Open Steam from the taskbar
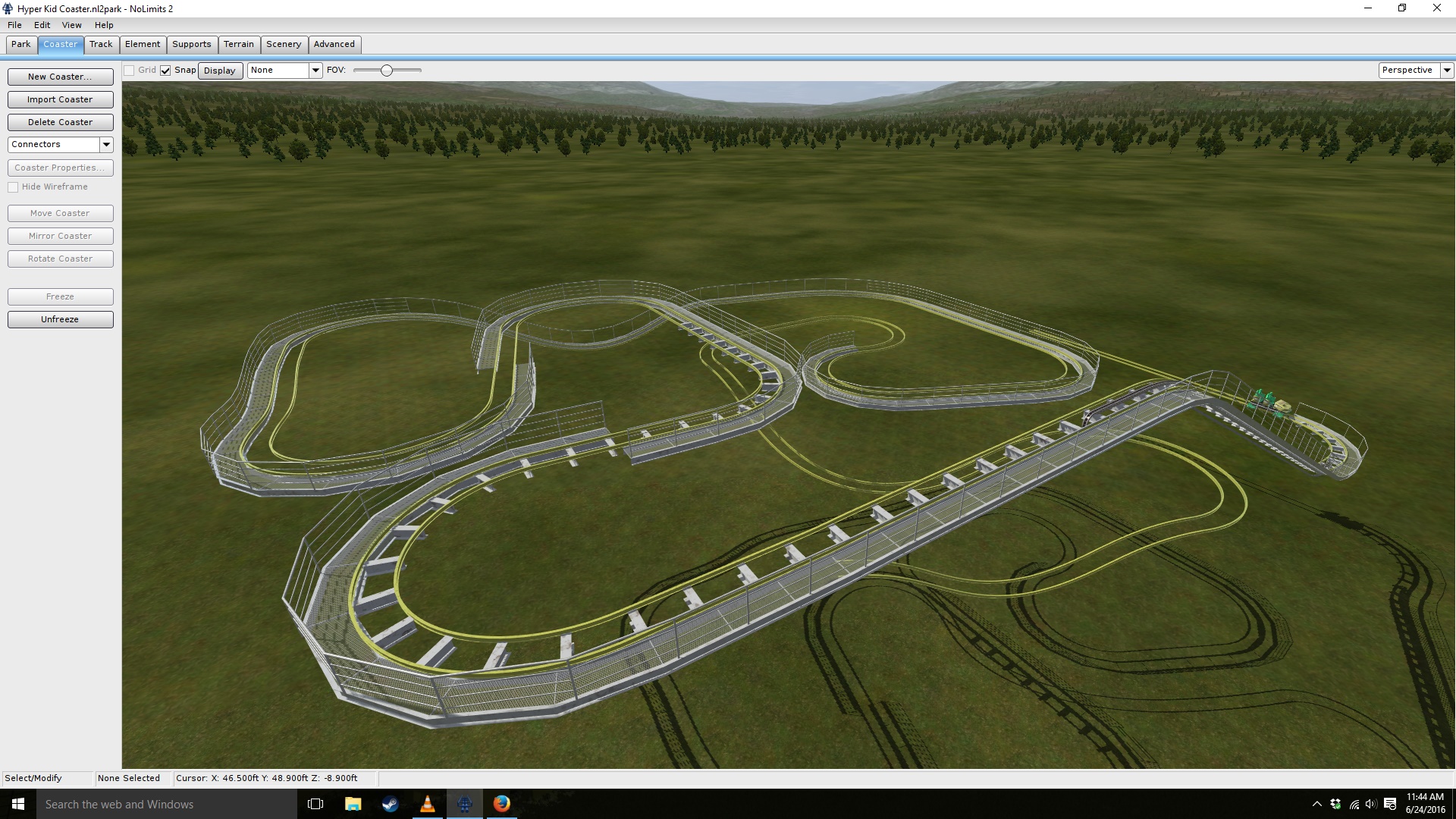The image size is (1456, 819). click(x=390, y=804)
